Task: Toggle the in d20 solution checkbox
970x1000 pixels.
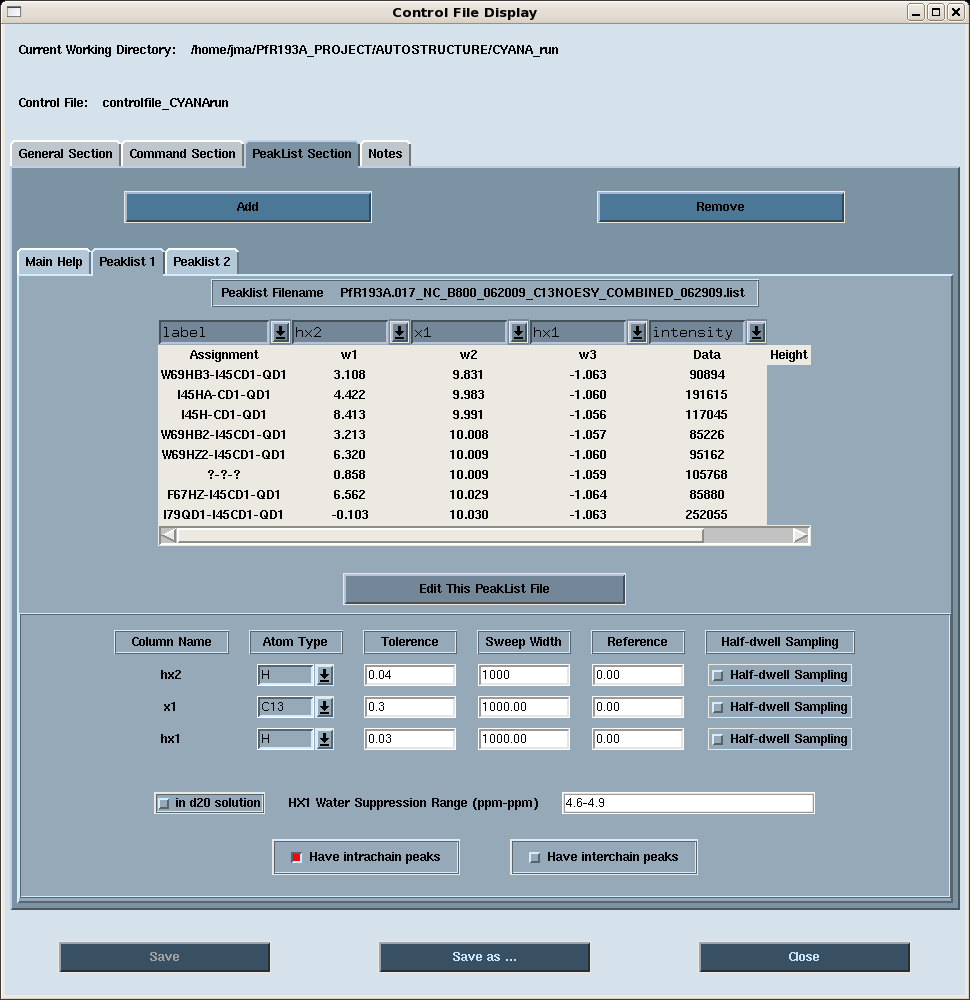Action: 164,803
